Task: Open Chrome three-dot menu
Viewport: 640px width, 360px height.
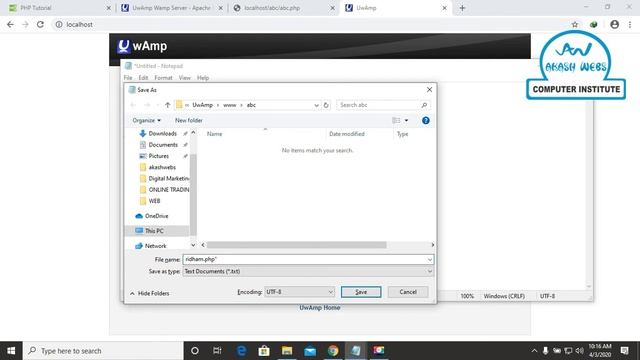Action: pyautogui.click(x=630, y=24)
